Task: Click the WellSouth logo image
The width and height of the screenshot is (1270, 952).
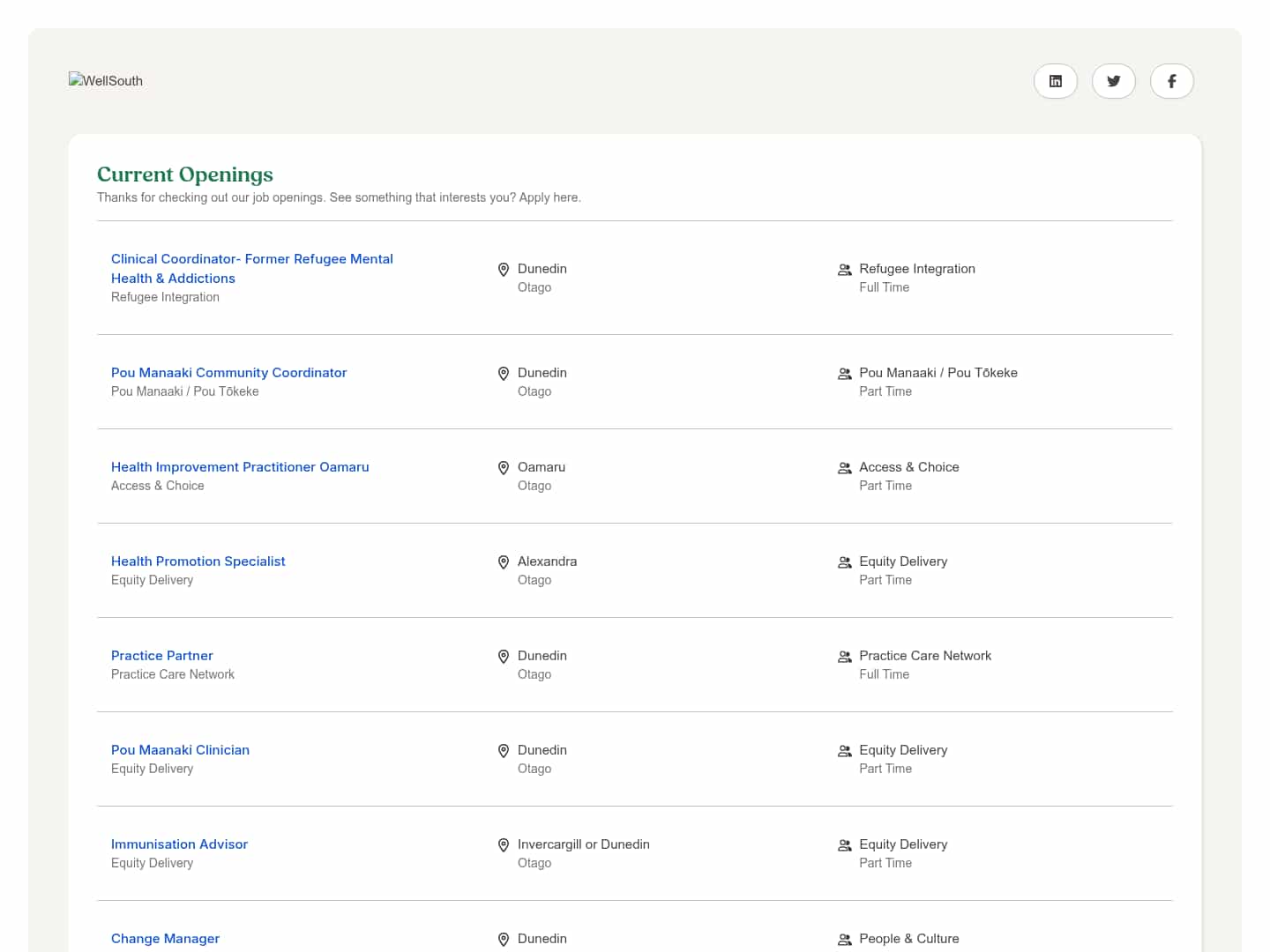Action: point(106,80)
